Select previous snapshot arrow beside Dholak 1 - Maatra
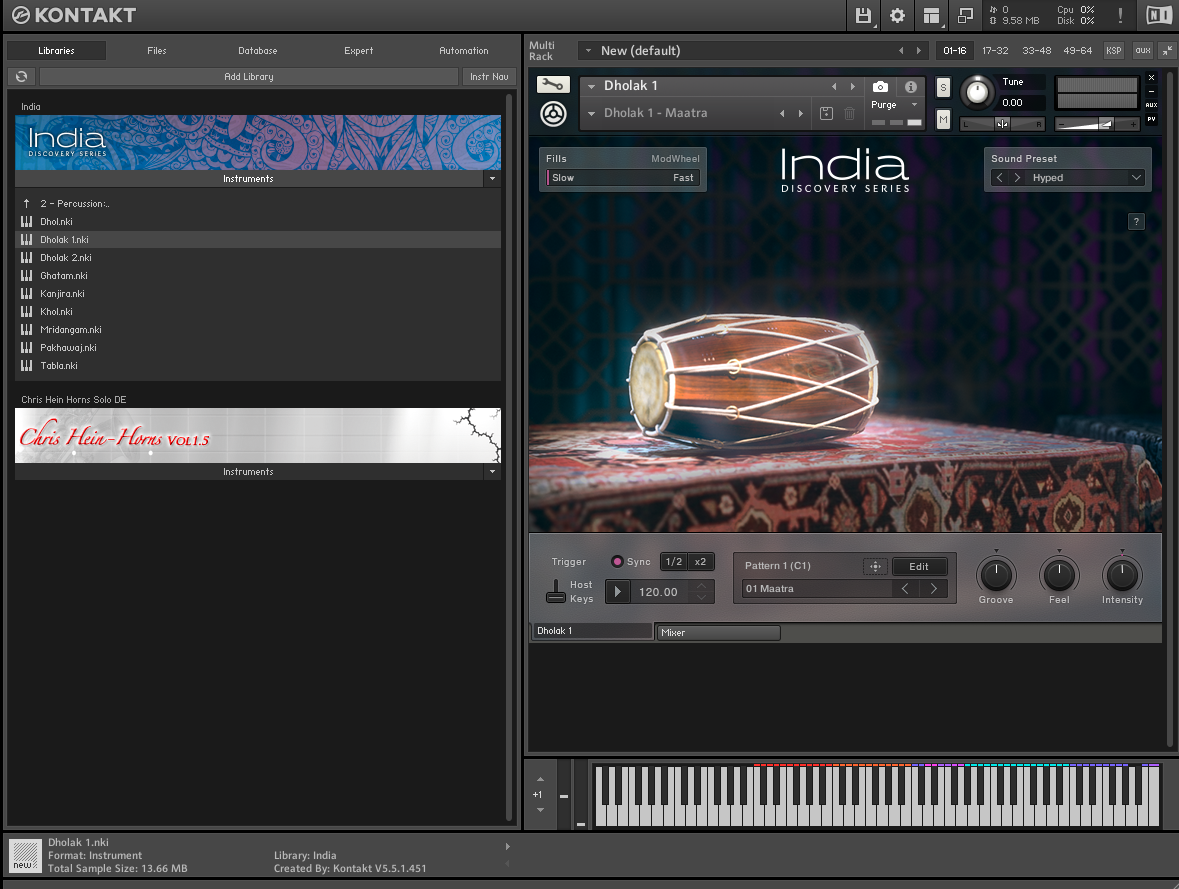 782,114
